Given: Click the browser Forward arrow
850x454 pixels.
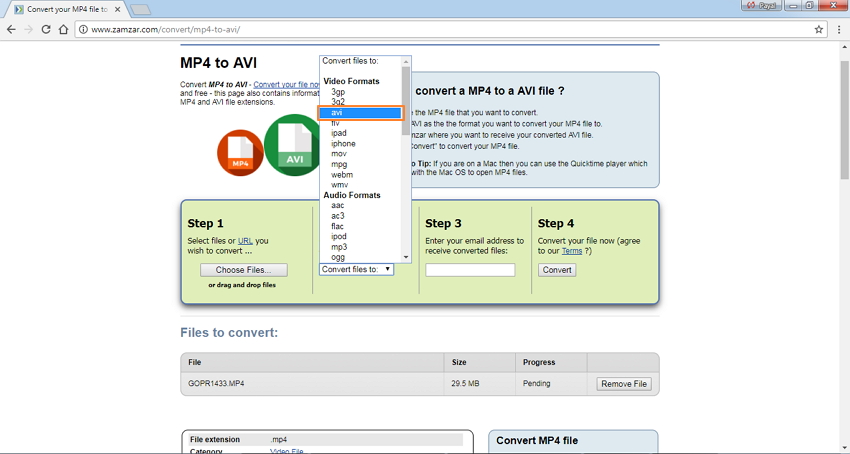Looking at the screenshot, I should coord(28,29).
